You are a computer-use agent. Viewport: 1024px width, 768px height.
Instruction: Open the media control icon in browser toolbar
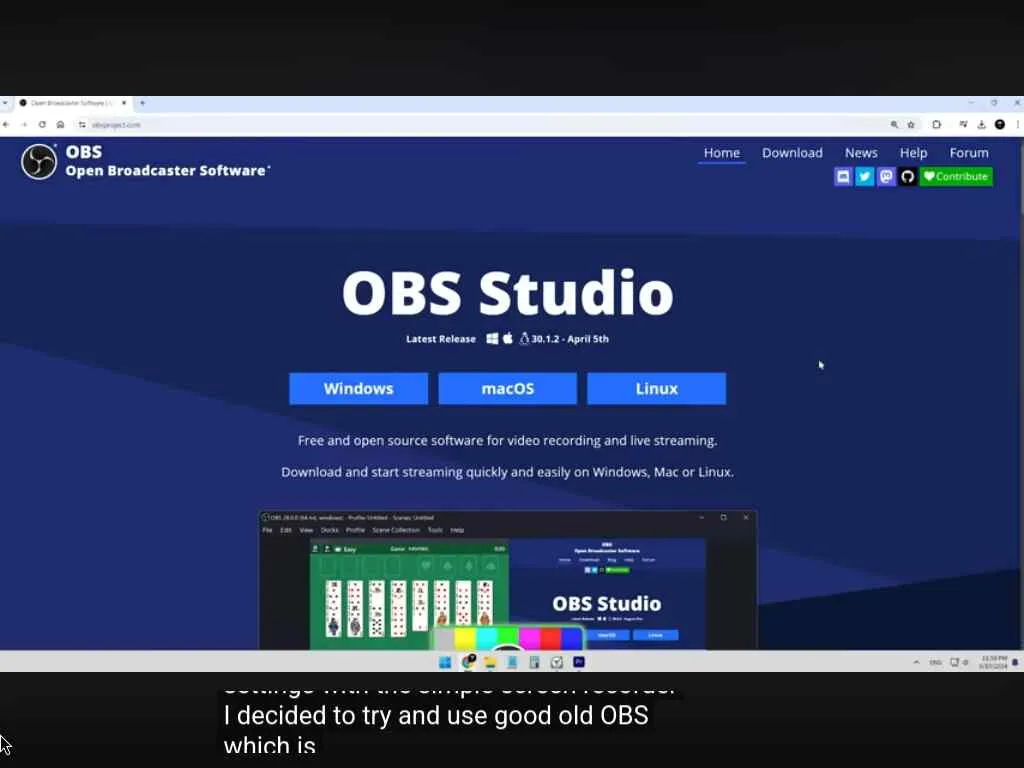pos(963,124)
